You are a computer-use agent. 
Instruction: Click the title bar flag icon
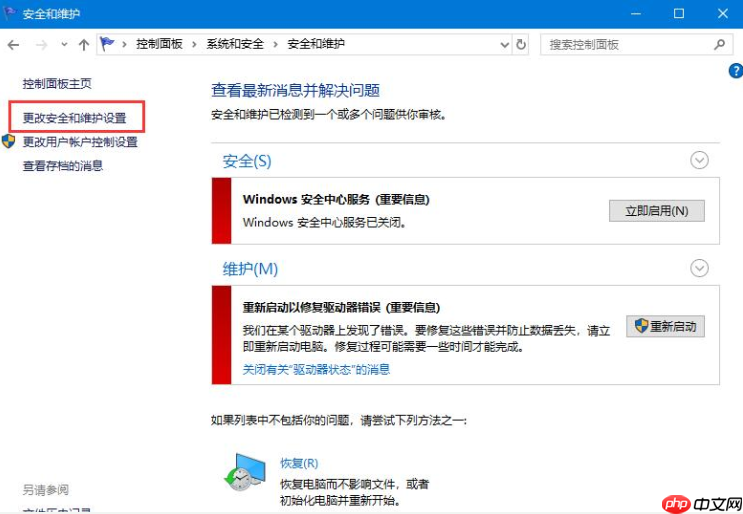[x=9, y=13]
